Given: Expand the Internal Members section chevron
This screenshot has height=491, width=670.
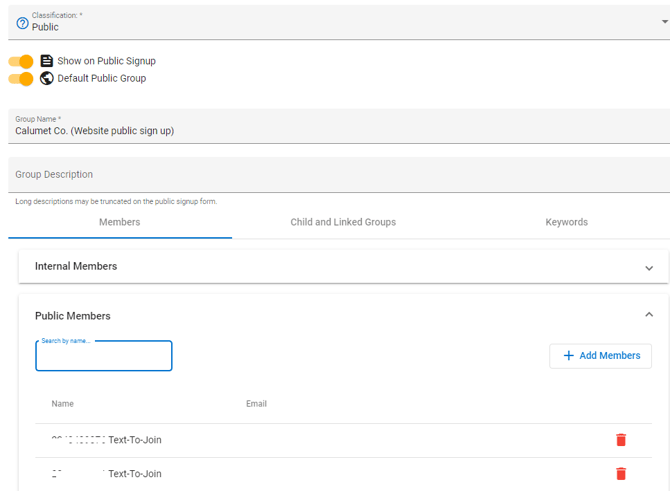Looking at the screenshot, I should click(649, 268).
